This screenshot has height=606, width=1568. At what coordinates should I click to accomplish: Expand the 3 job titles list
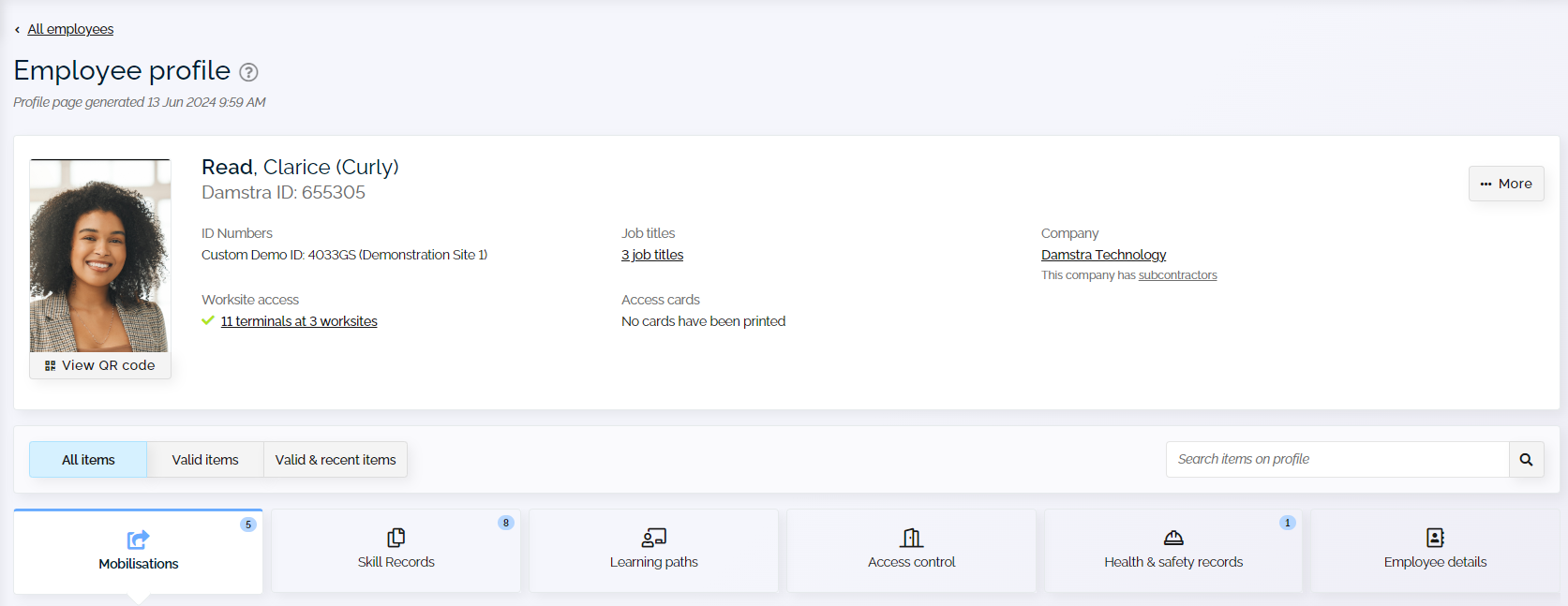tap(652, 255)
